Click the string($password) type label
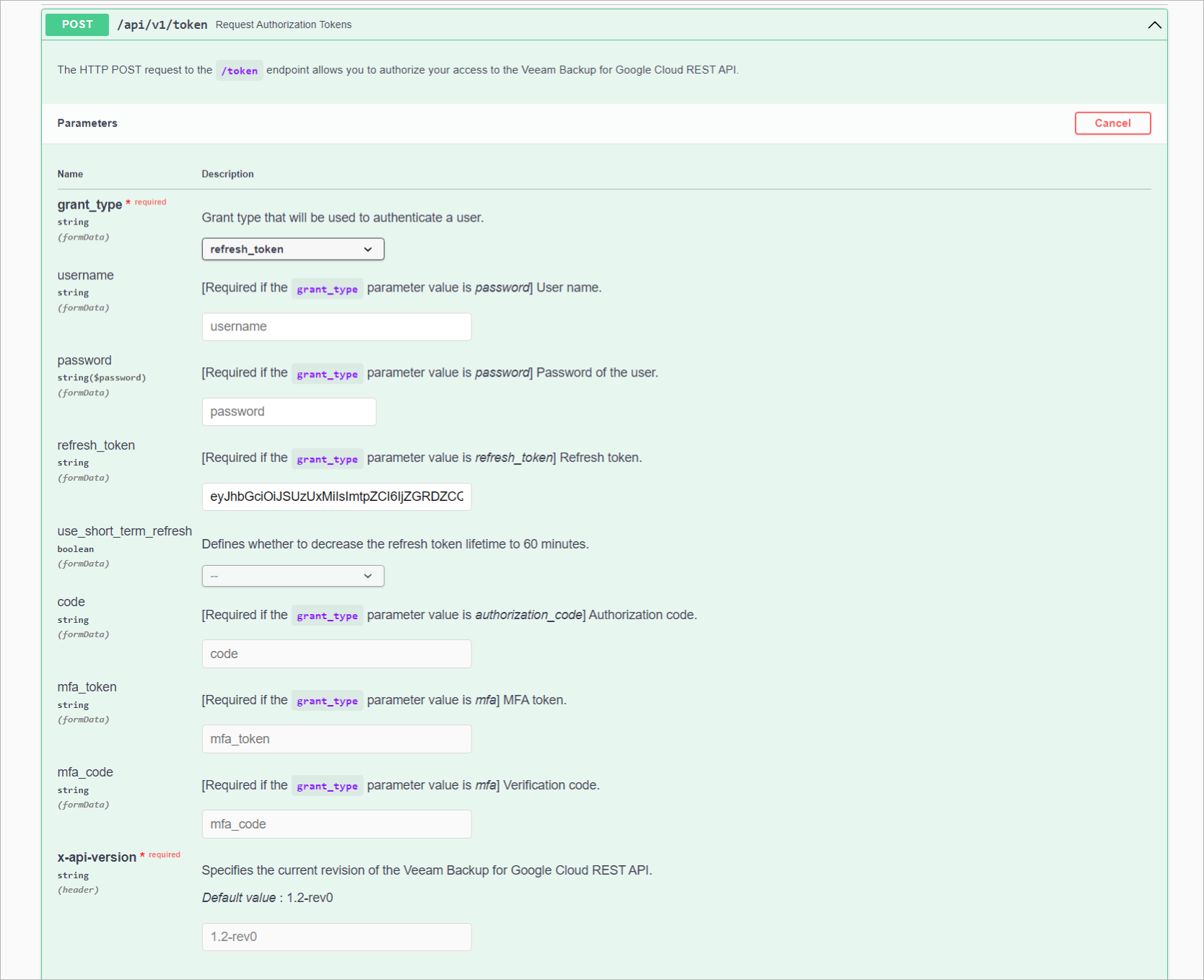1204x980 pixels. click(102, 378)
